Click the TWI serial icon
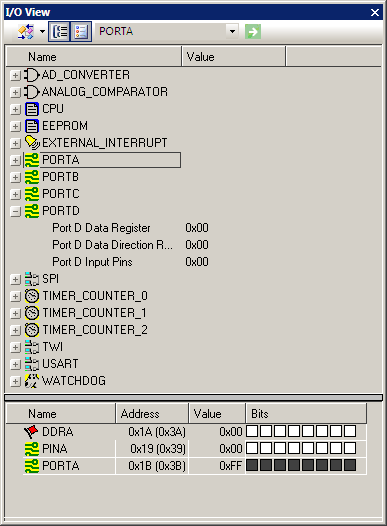387x526 pixels. coord(32,347)
